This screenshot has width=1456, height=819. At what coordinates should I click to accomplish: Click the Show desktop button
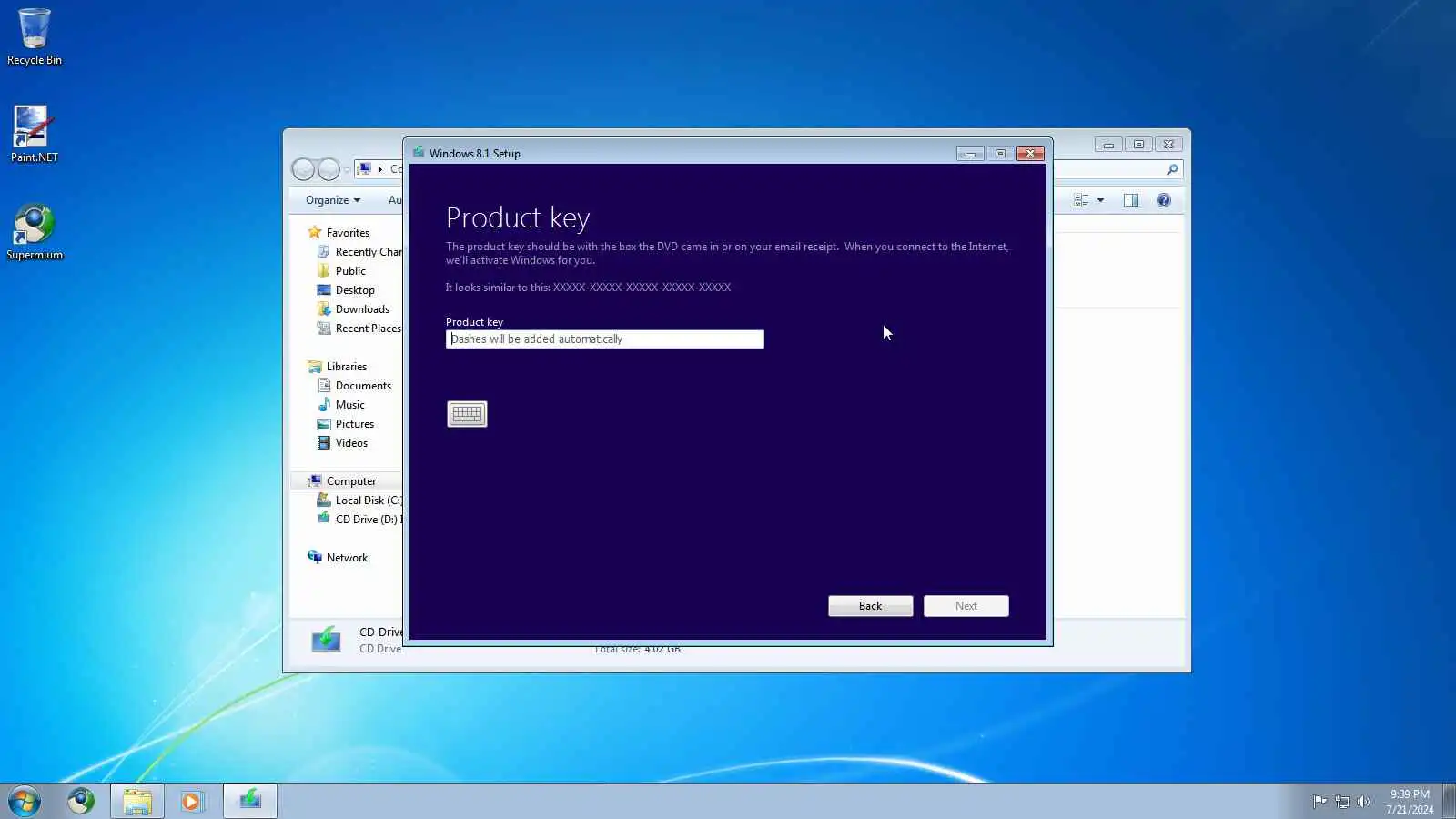tap(1449, 801)
